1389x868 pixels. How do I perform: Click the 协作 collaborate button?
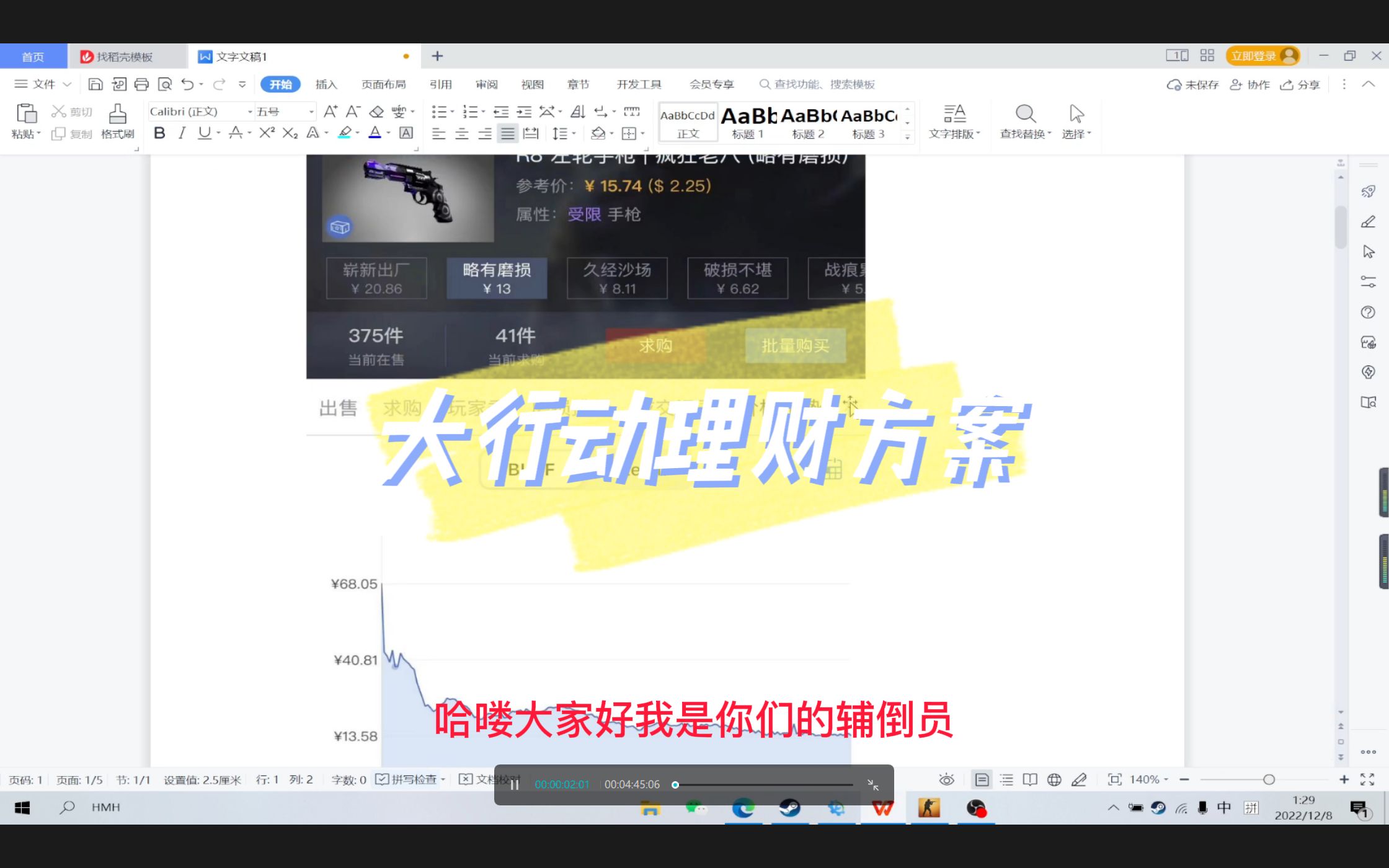pyautogui.click(x=1250, y=84)
